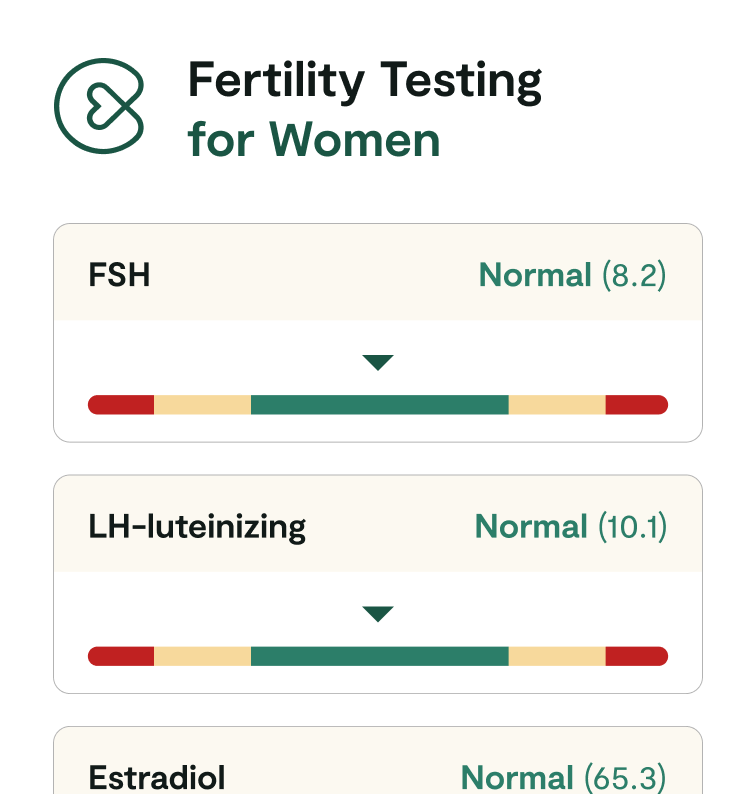742x794 pixels.
Task: Click the right red segment of FSH bar
Action: tap(637, 405)
